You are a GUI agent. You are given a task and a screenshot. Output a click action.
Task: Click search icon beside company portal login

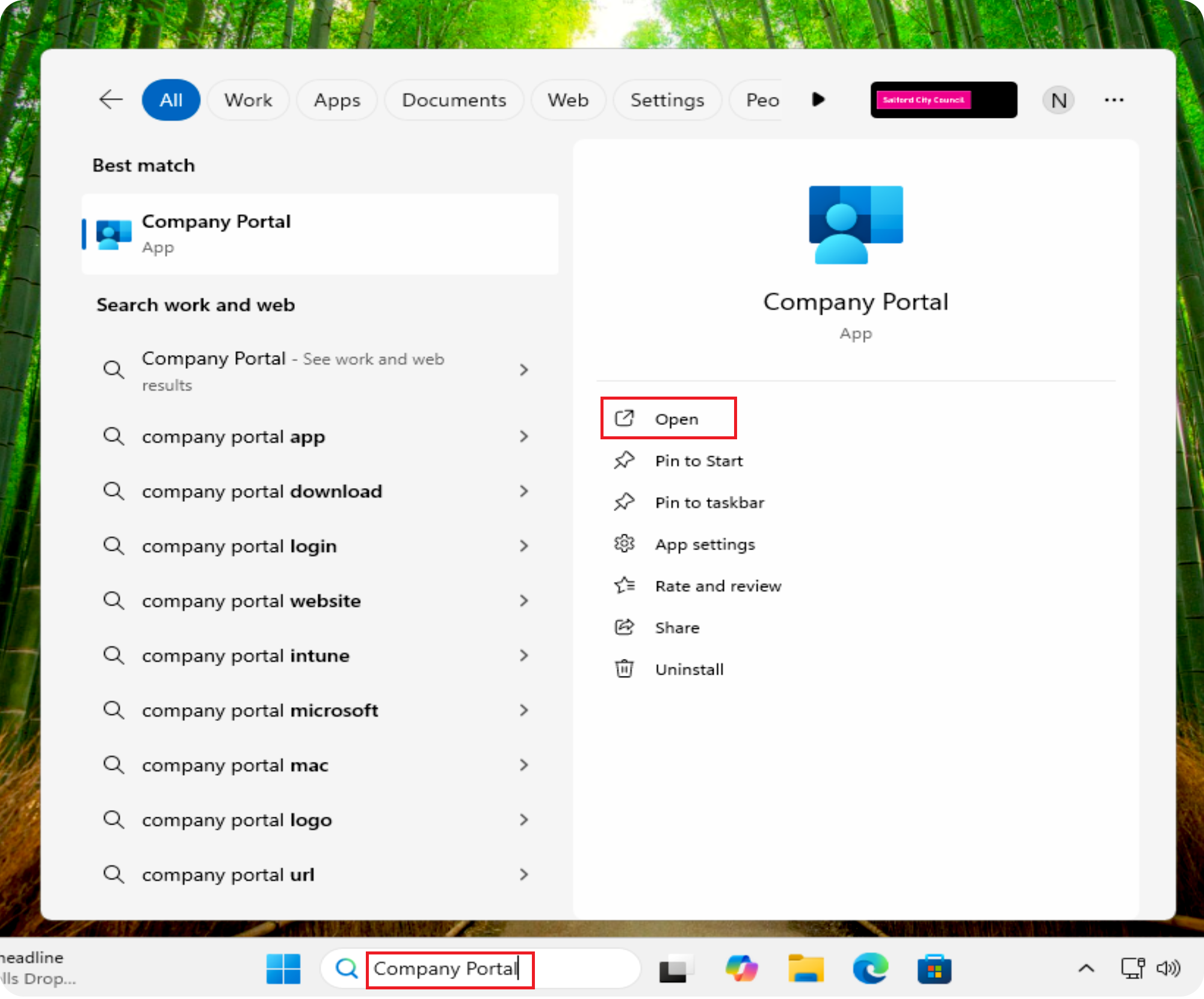click(114, 546)
